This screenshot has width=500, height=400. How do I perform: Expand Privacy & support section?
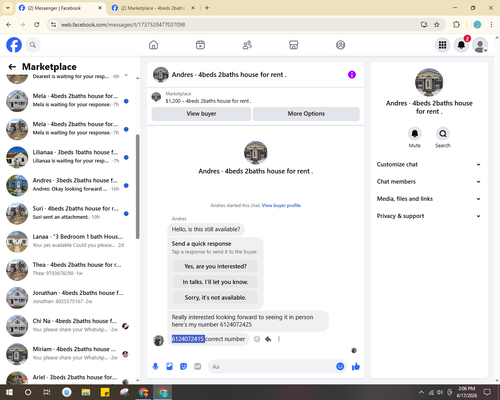point(429,216)
